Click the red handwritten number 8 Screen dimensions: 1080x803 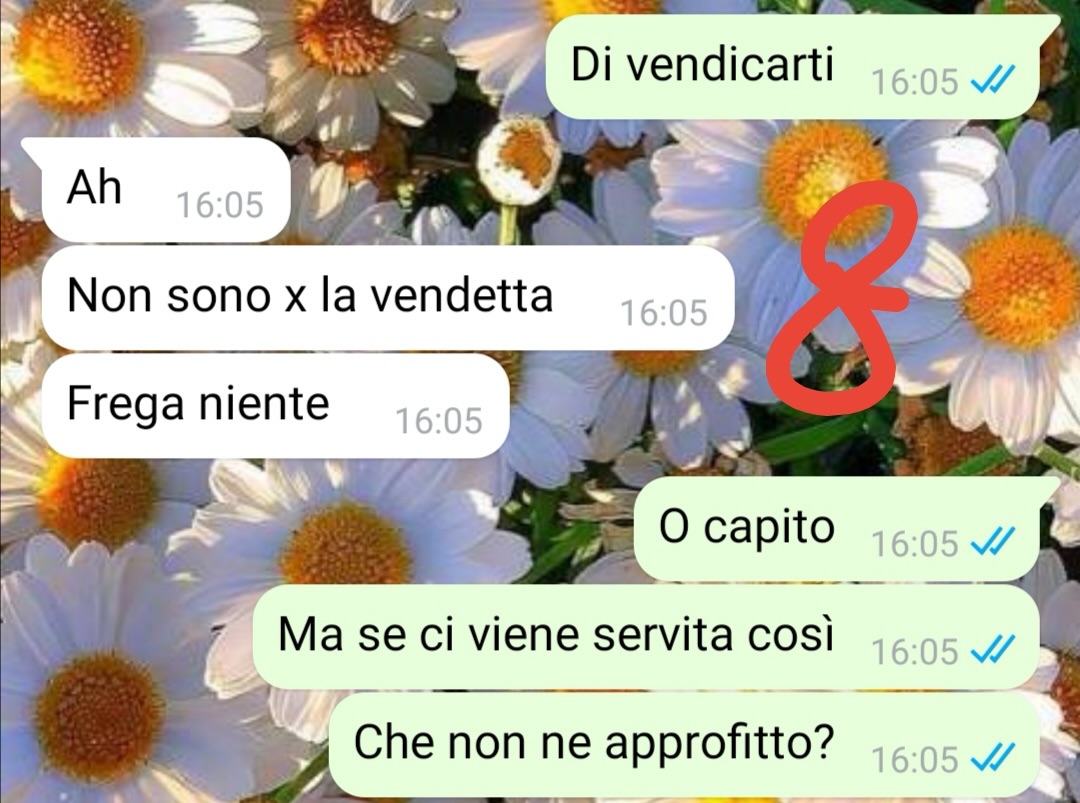[x=843, y=298]
